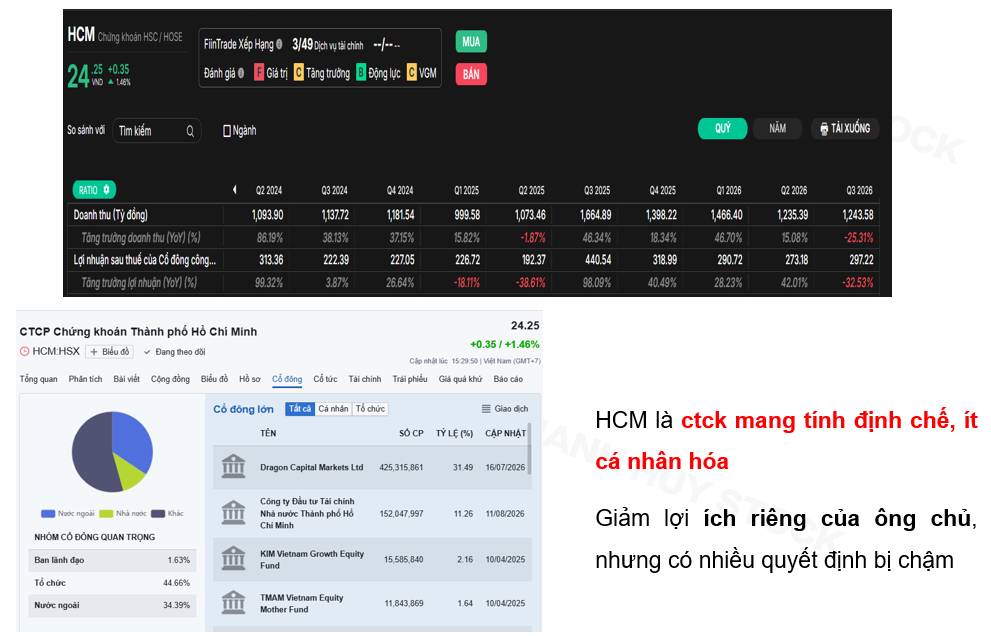Select the QUÝ quarterly view
The width and height of the screenshot is (991, 636).
pos(722,128)
